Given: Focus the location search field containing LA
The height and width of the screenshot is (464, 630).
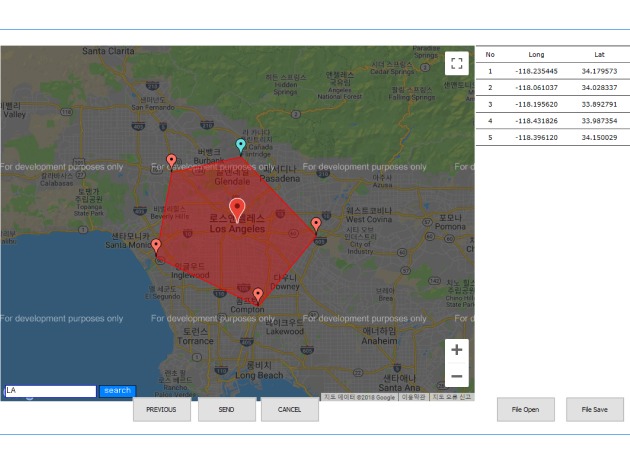Looking at the screenshot, I should pos(50,391).
